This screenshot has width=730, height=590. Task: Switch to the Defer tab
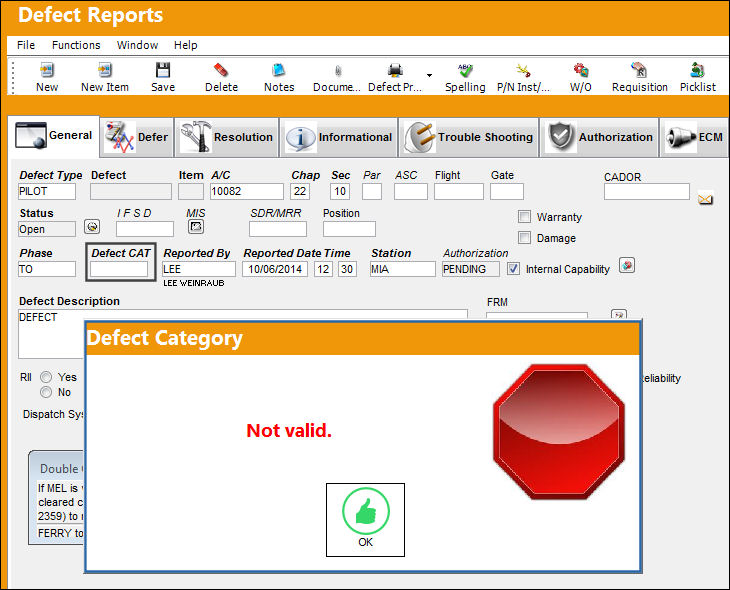137,137
